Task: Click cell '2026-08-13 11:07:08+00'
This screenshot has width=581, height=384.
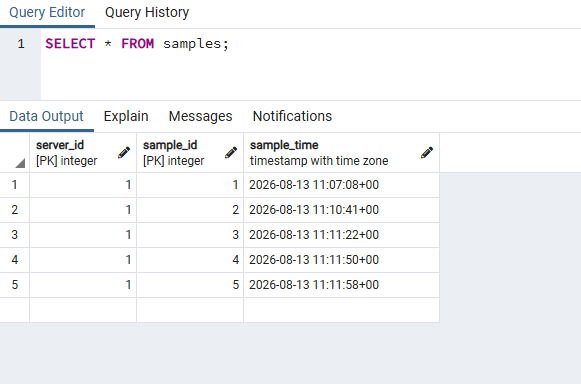Action: 342,185
